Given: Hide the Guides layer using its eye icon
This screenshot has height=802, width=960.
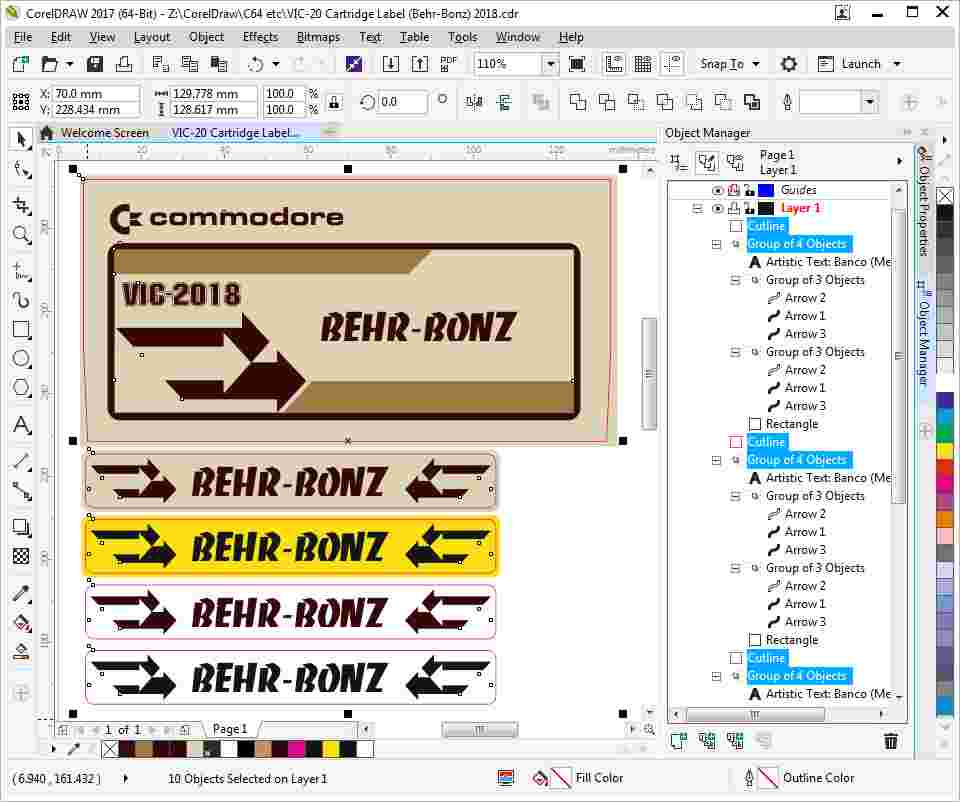Looking at the screenshot, I should point(718,190).
